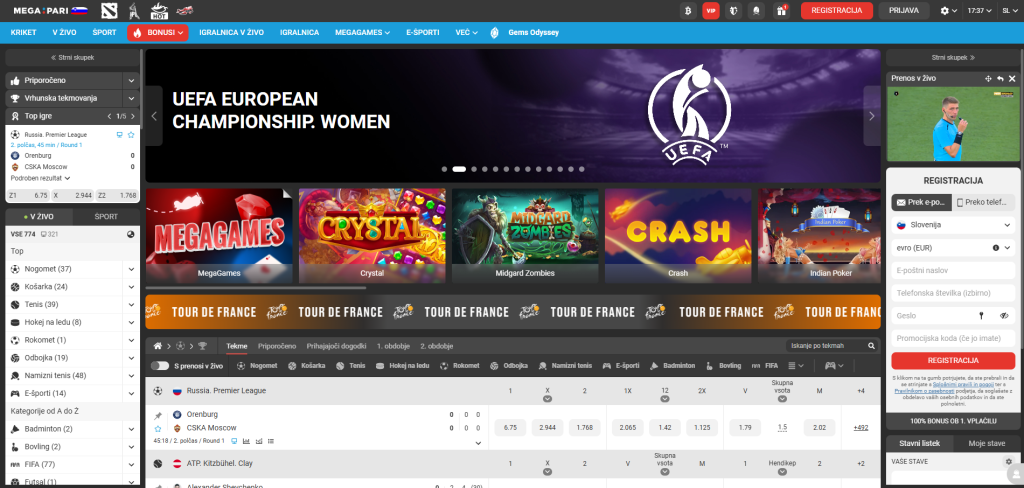Image resolution: width=1024 pixels, height=488 pixels.
Task: Open the sports list menu dropdown
Action: [796, 366]
